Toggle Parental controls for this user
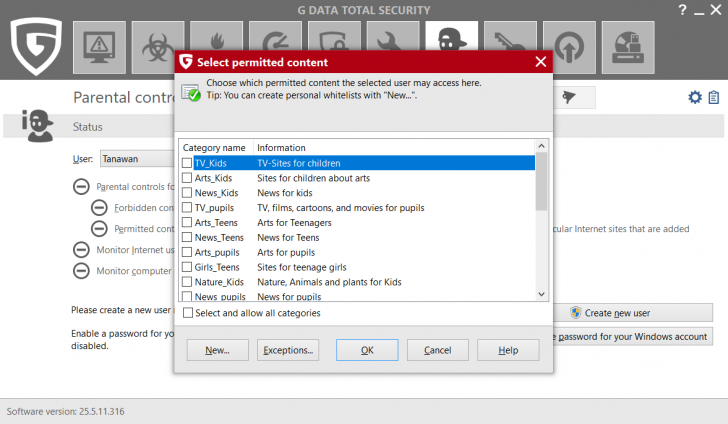 [x=81, y=187]
